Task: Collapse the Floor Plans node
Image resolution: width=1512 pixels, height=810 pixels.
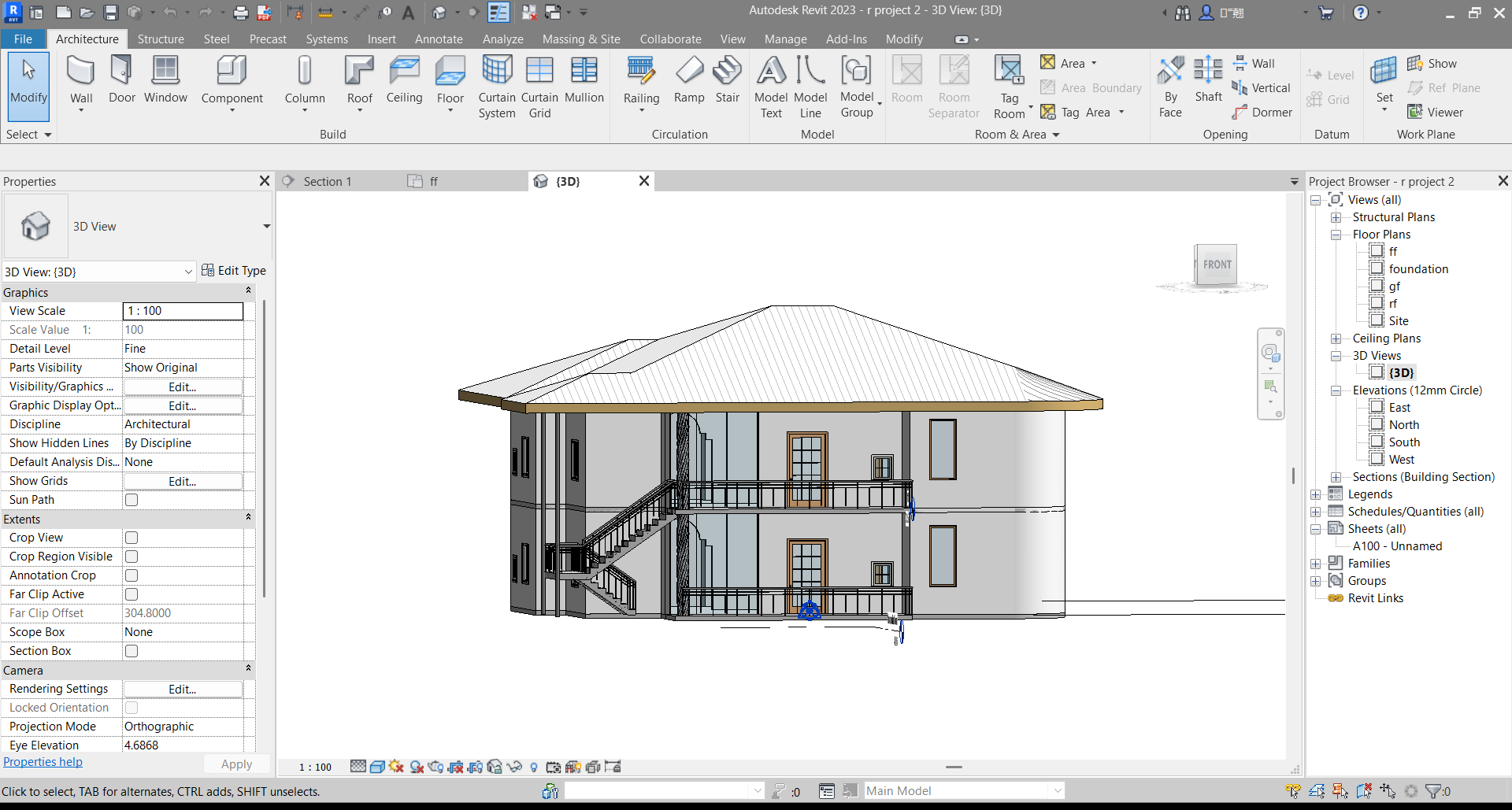Action: [1336, 235]
